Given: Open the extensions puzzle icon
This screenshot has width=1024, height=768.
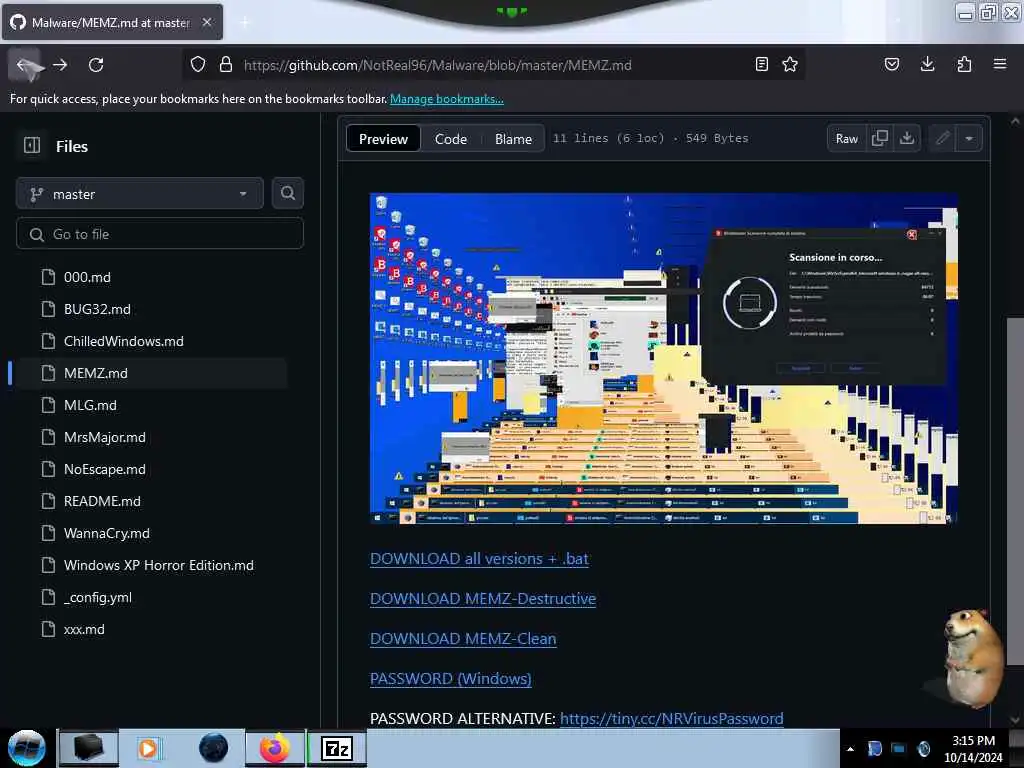Looking at the screenshot, I should tap(964, 65).
